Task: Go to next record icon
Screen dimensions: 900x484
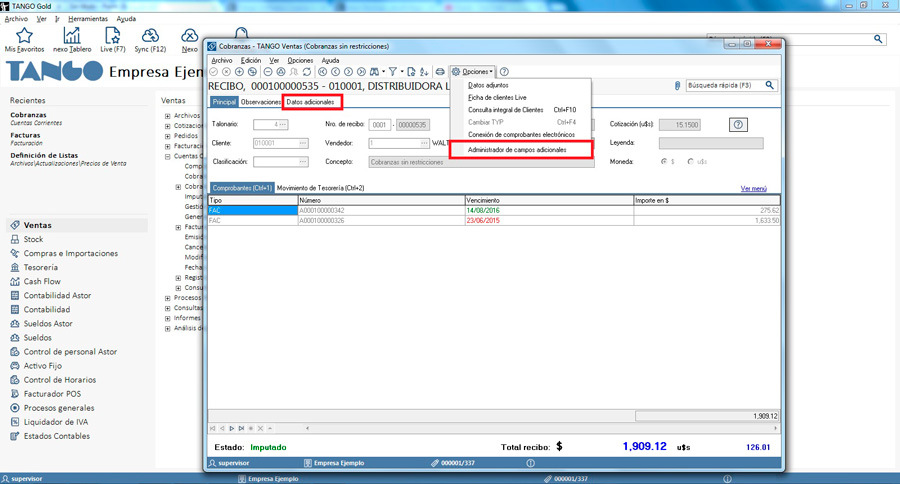Action: click(x=348, y=72)
